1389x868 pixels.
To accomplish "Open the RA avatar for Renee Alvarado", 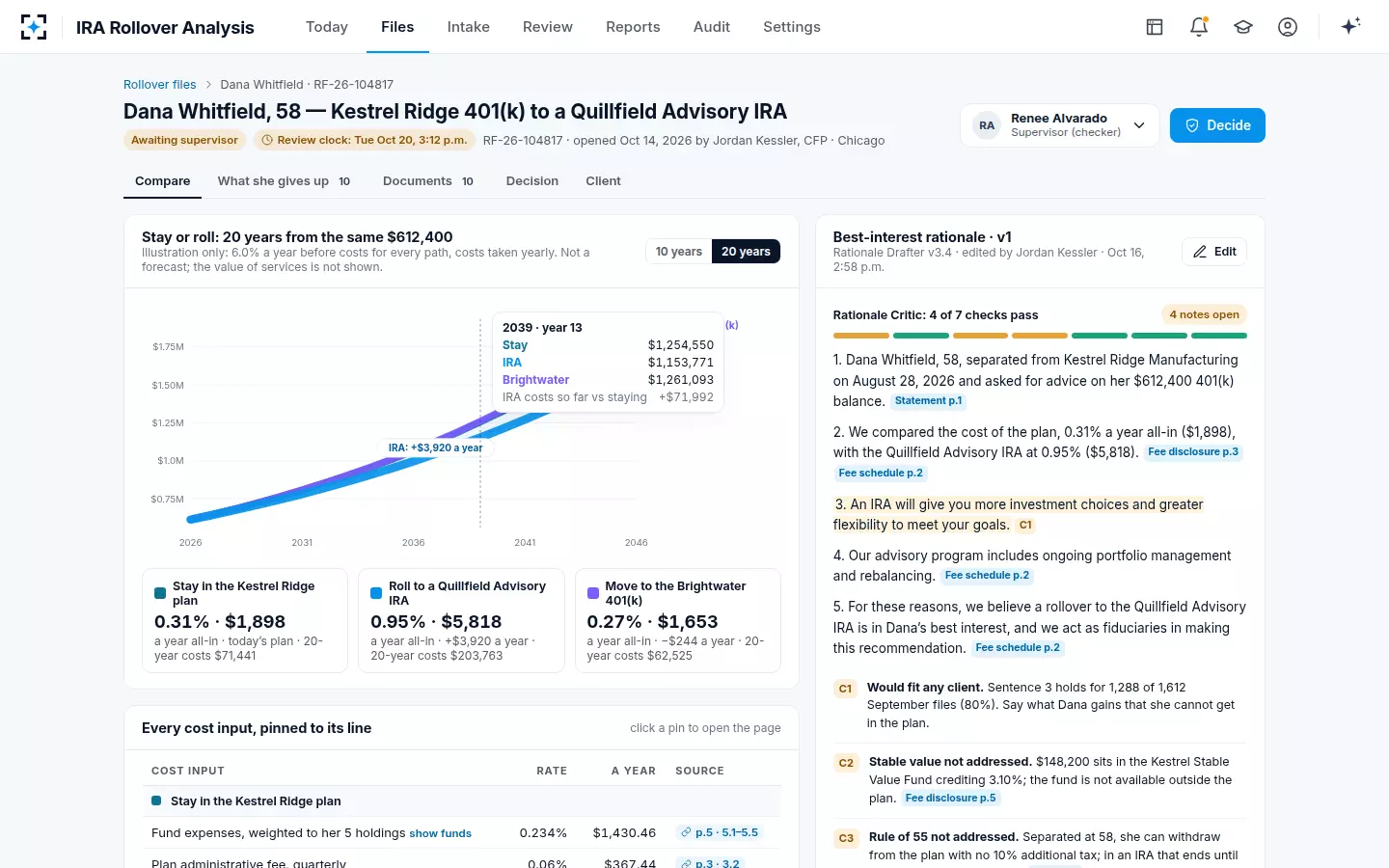I will click(987, 125).
